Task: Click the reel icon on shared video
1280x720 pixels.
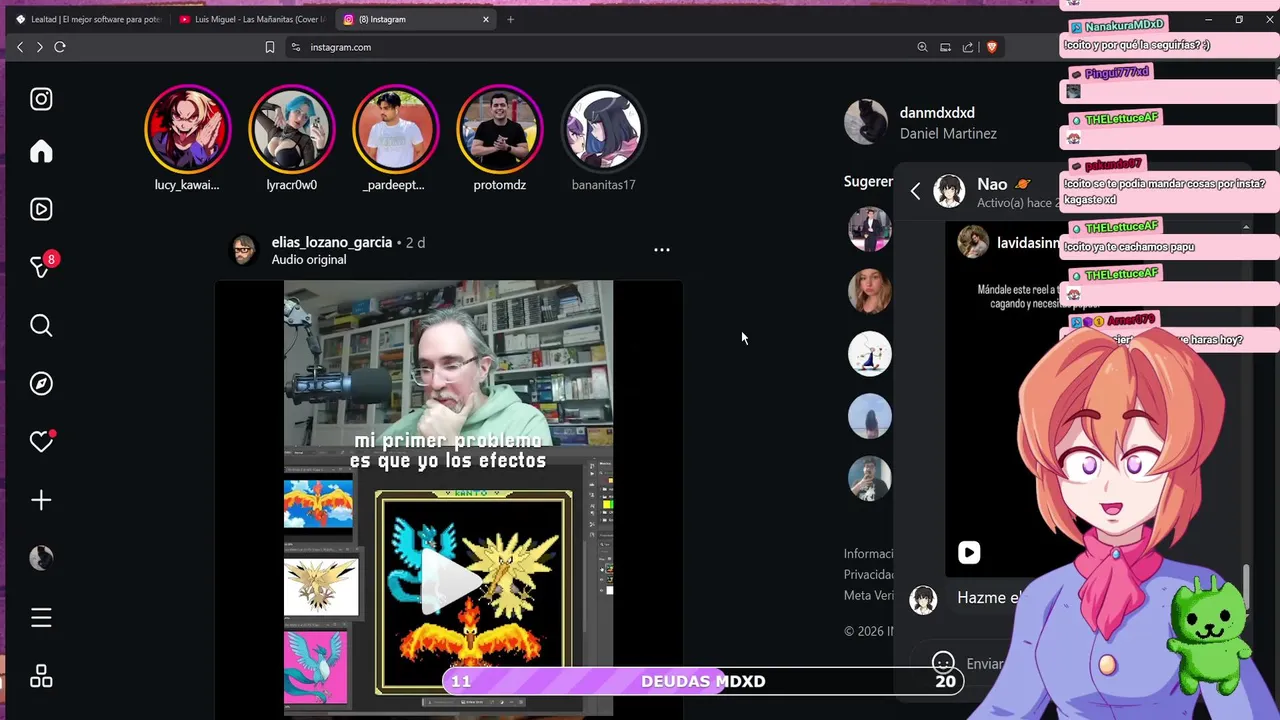Action: click(x=969, y=552)
